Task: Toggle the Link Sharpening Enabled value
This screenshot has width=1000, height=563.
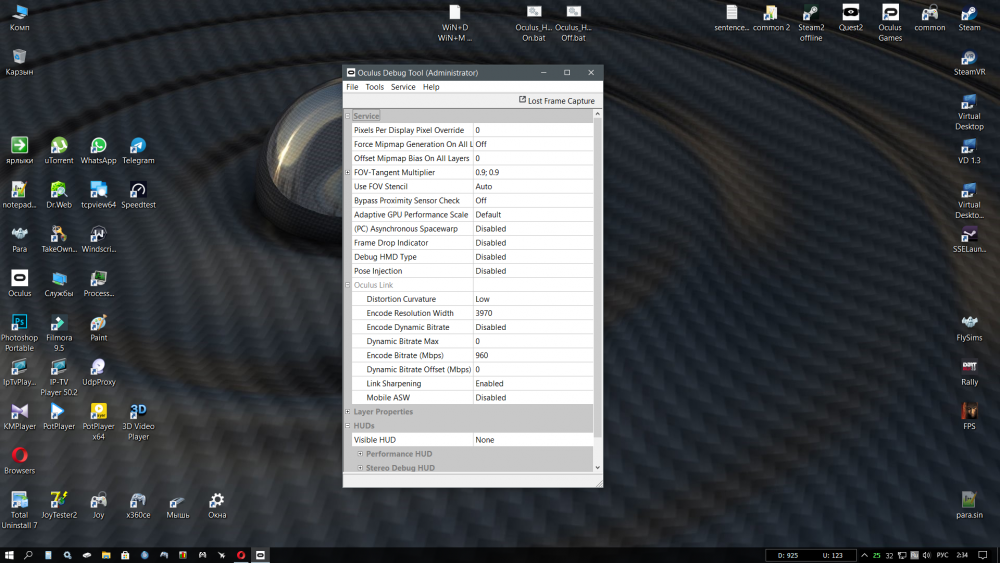Action: point(532,383)
